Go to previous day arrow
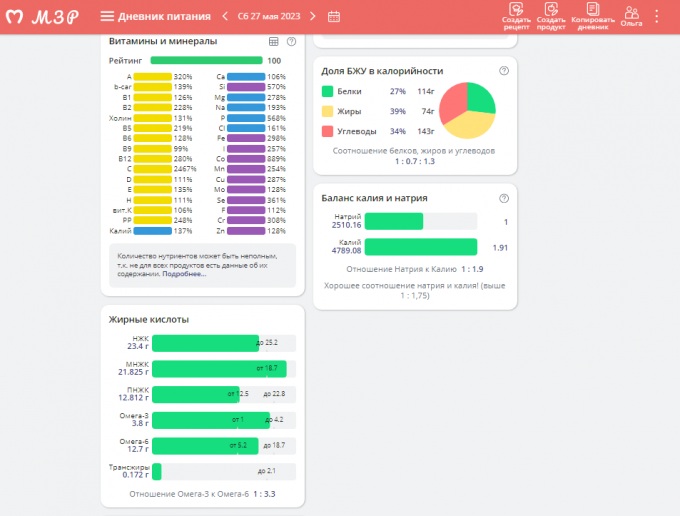This screenshot has height=516, width=680. (225, 16)
